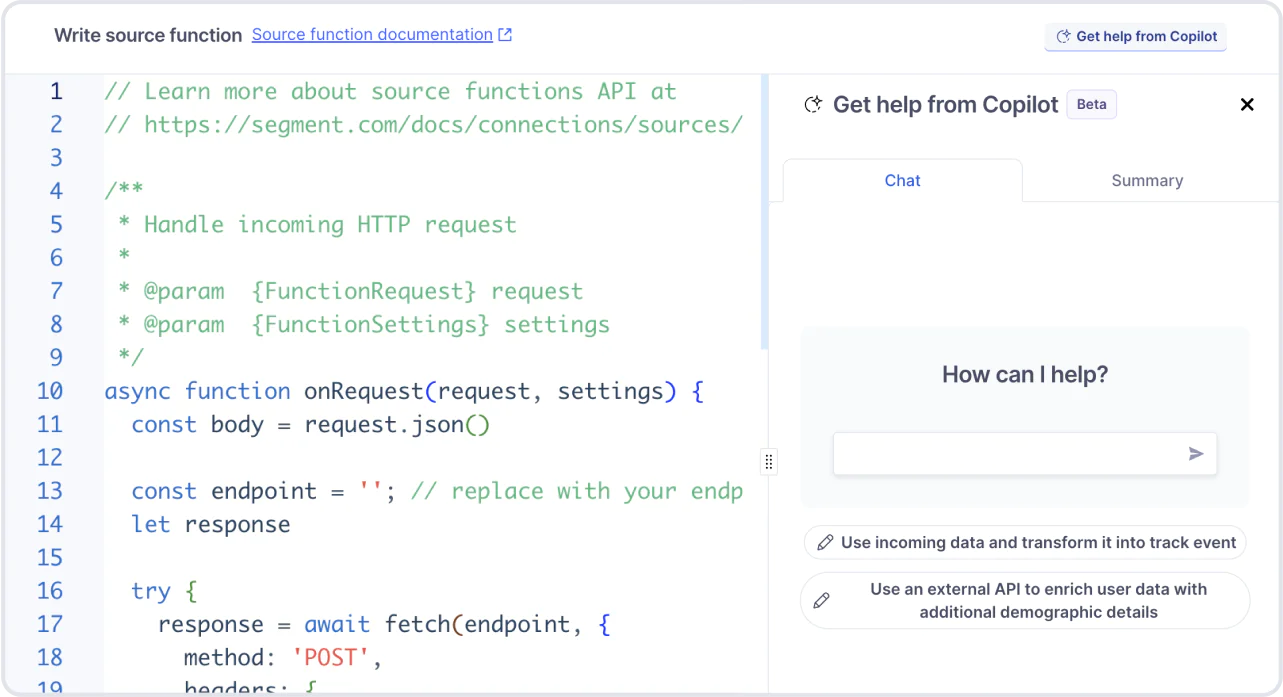Viewport: 1283px width, 697px height.
Task: Click the pencil icon on the track event suggestion
Action: (825, 542)
